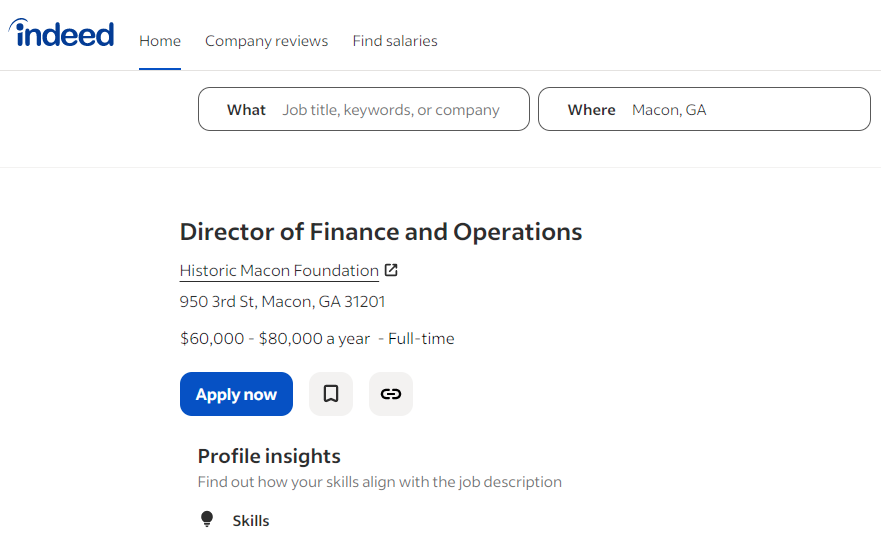Screen dimensions: 881x536
Task: Click the external link icon beside Historic Macon Foundation
Action: pyautogui.click(x=391, y=270)
